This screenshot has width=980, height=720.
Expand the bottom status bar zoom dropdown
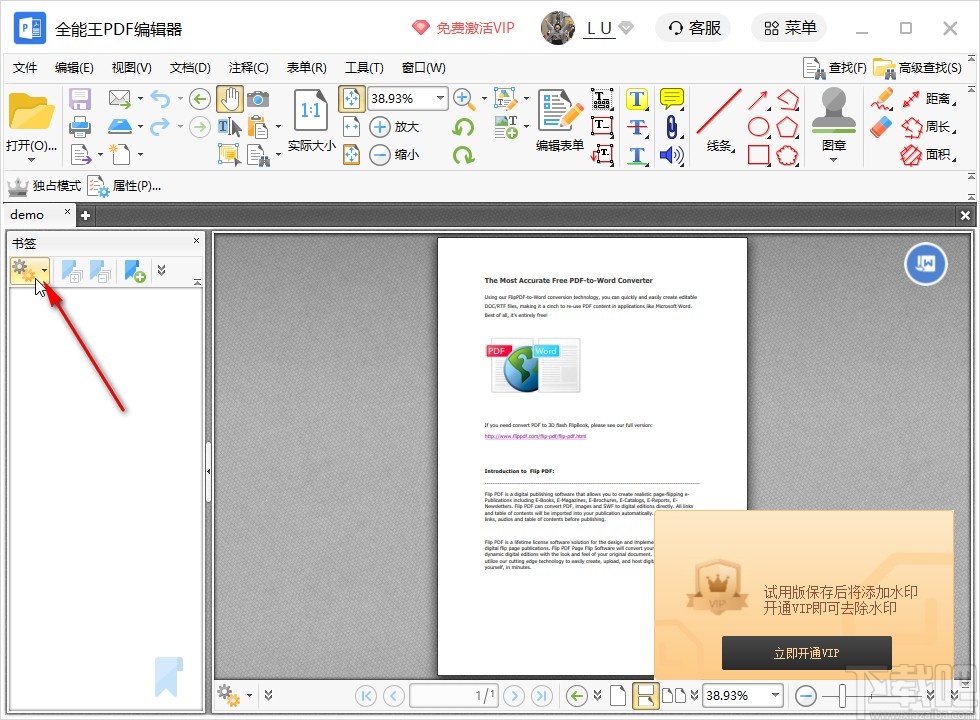point(775,695)
